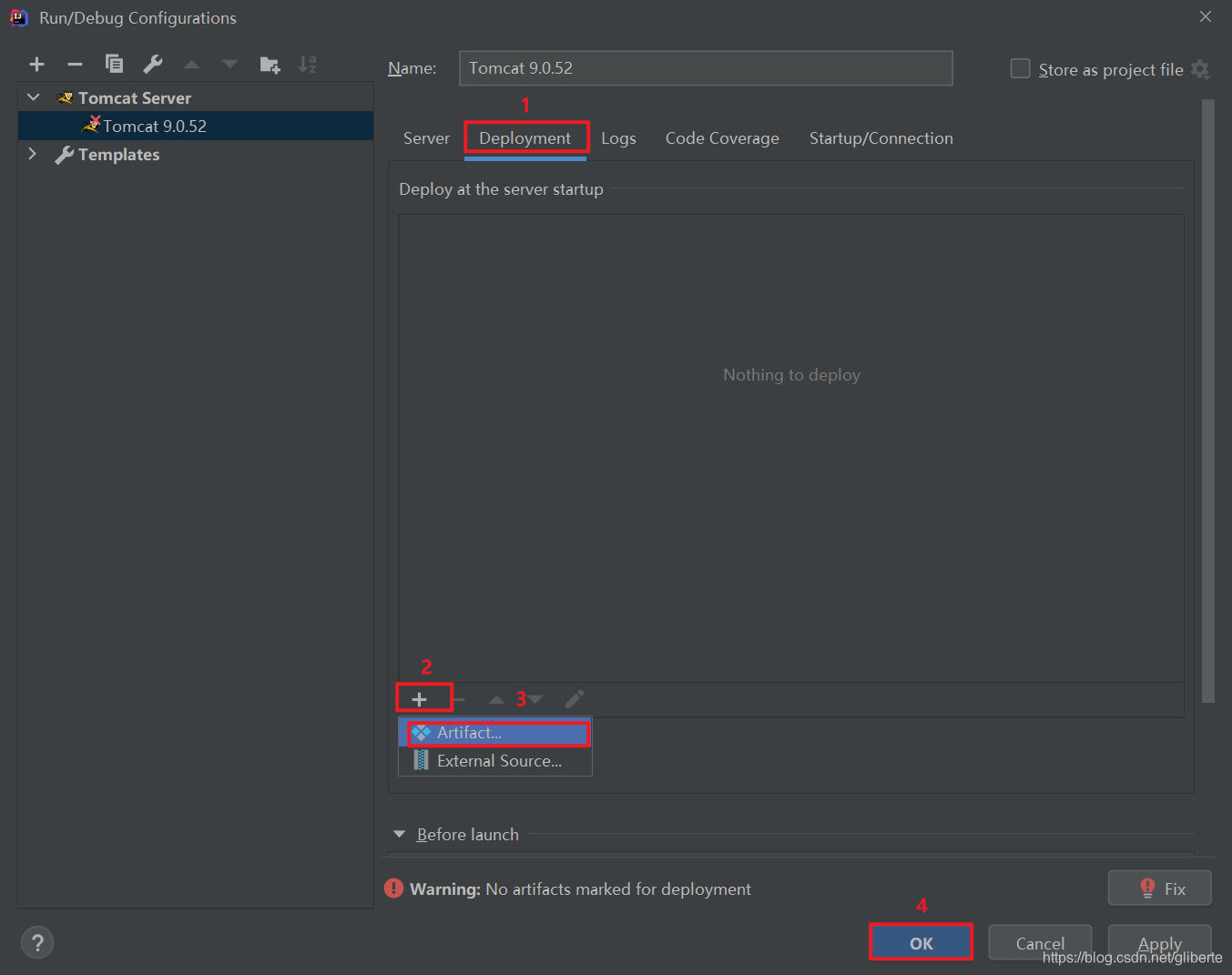
Task: Choose External Source... from the popup menu
Action: tap(495, 761)
